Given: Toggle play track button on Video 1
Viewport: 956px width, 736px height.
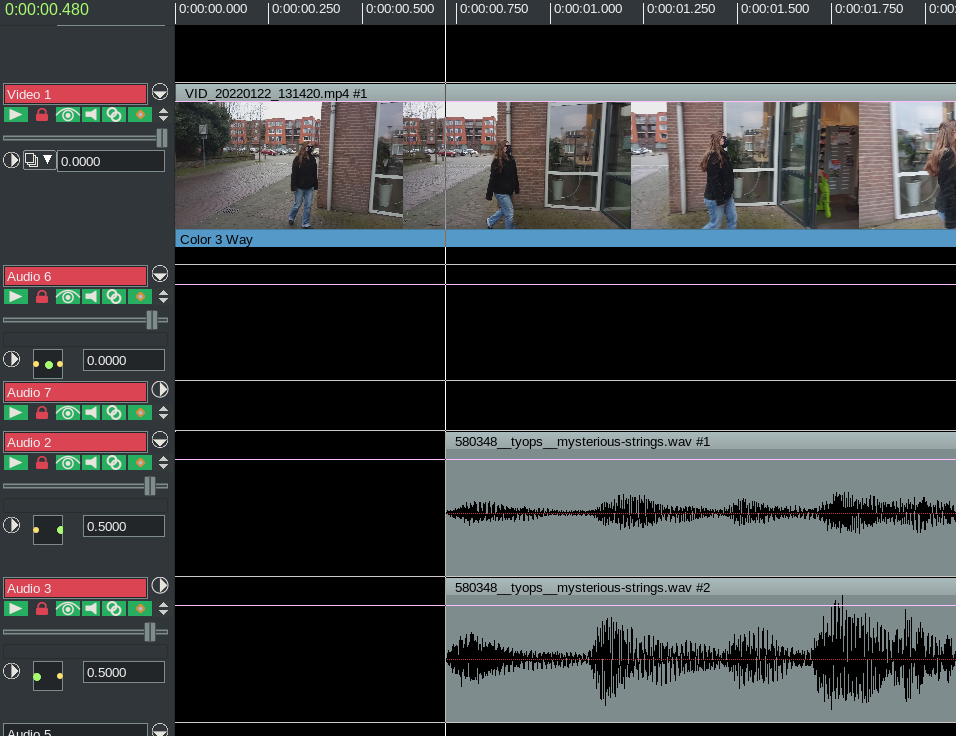Looking at the screenshot, I should (x=16, y=115).
